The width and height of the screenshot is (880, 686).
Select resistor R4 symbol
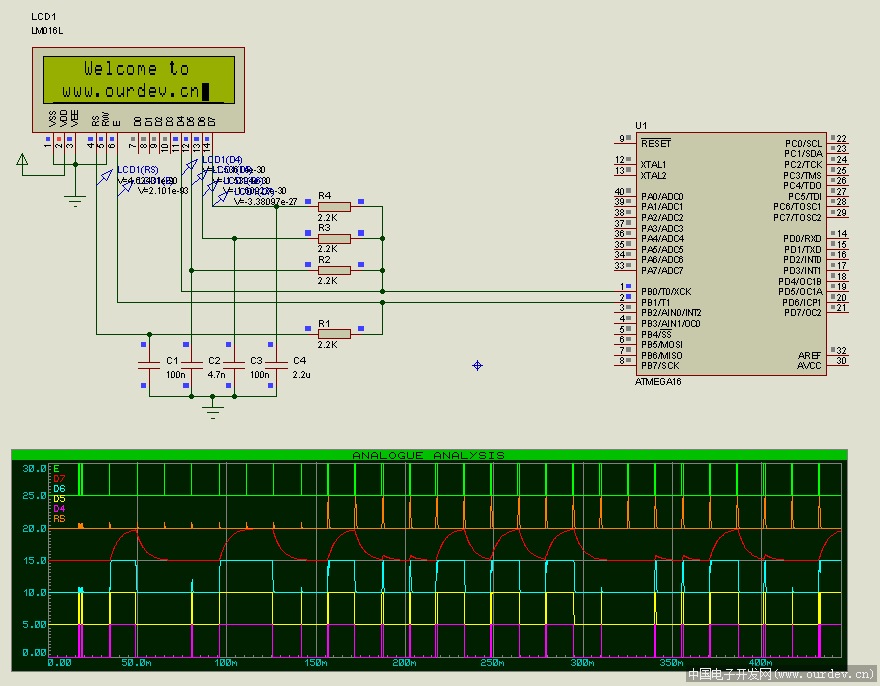click(x=334, y=207)
